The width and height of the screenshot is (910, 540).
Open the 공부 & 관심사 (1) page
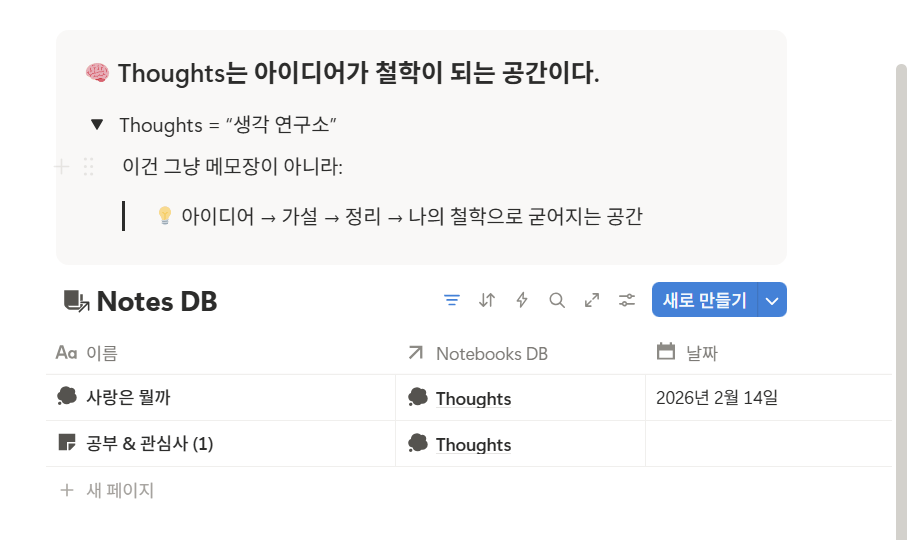[x=149, y=443]
